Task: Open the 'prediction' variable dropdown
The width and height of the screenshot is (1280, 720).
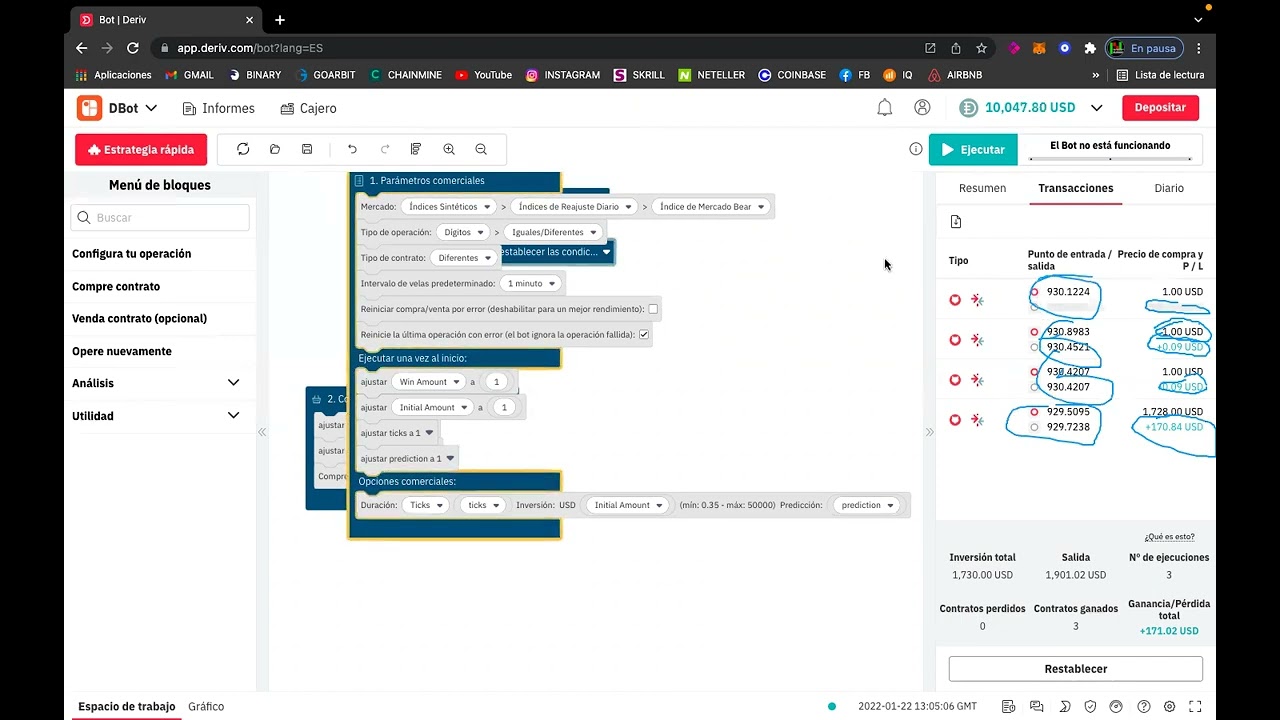Action: 867,505
